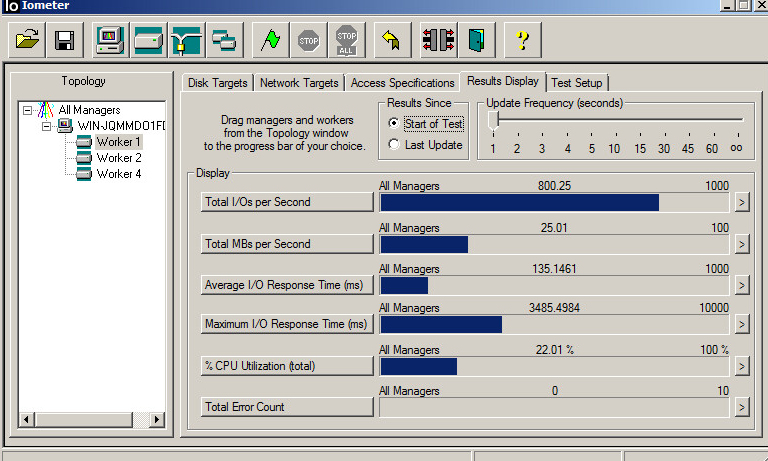Go to the Test Setup tab
768x461 pixels.
tap(576, 83)
